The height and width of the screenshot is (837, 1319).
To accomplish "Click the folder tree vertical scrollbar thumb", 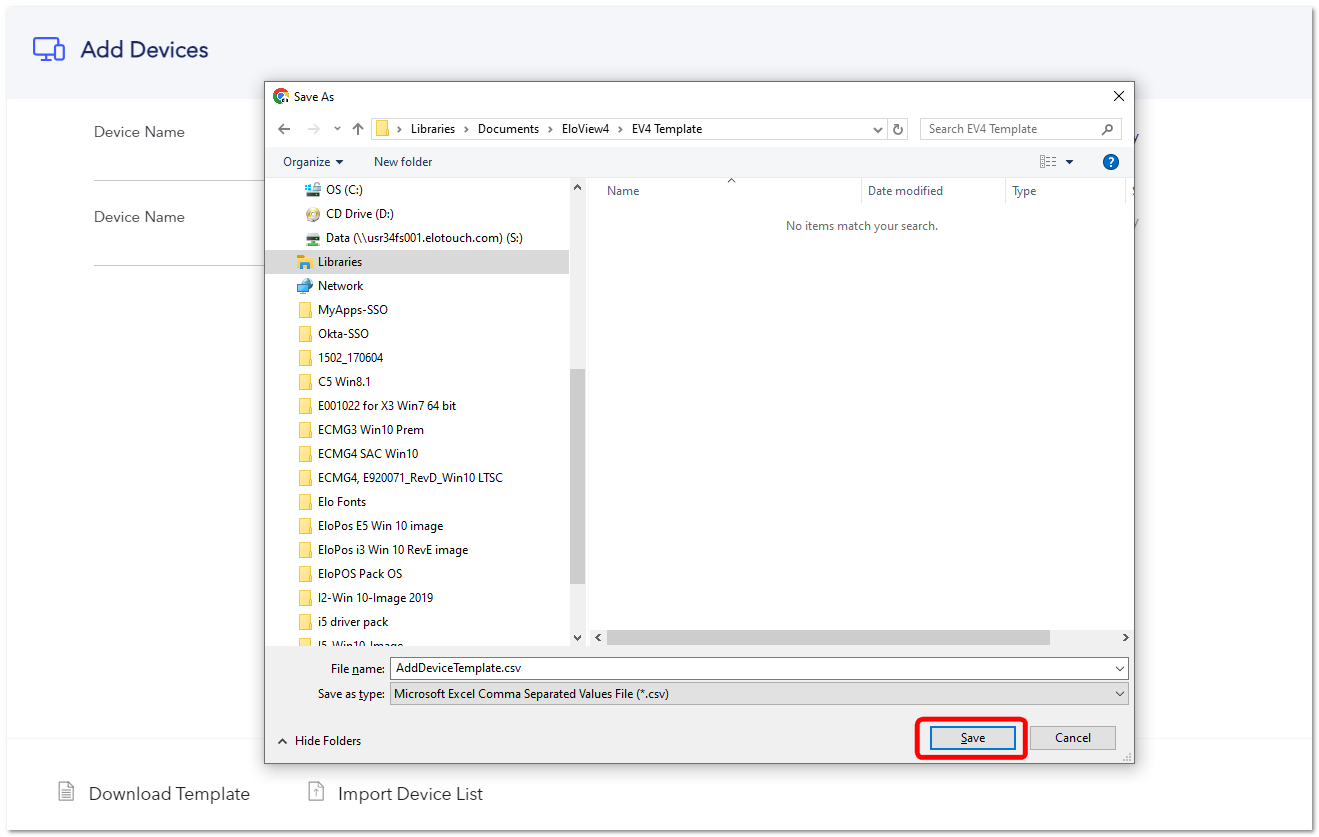I will [x=577, y=476].
